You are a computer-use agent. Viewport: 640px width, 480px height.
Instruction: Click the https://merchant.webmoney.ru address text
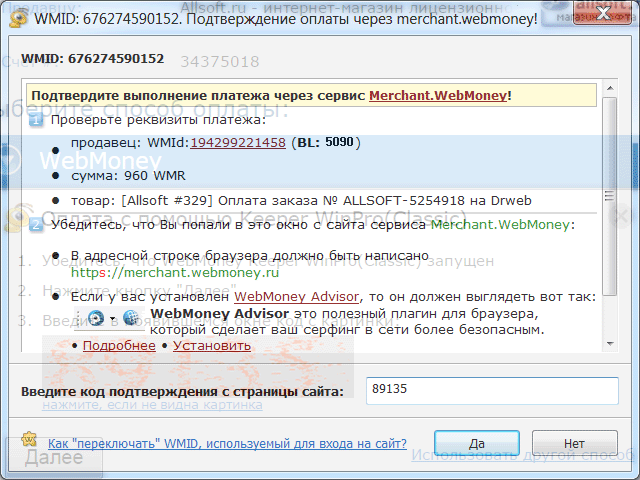[x=175, y=272]
